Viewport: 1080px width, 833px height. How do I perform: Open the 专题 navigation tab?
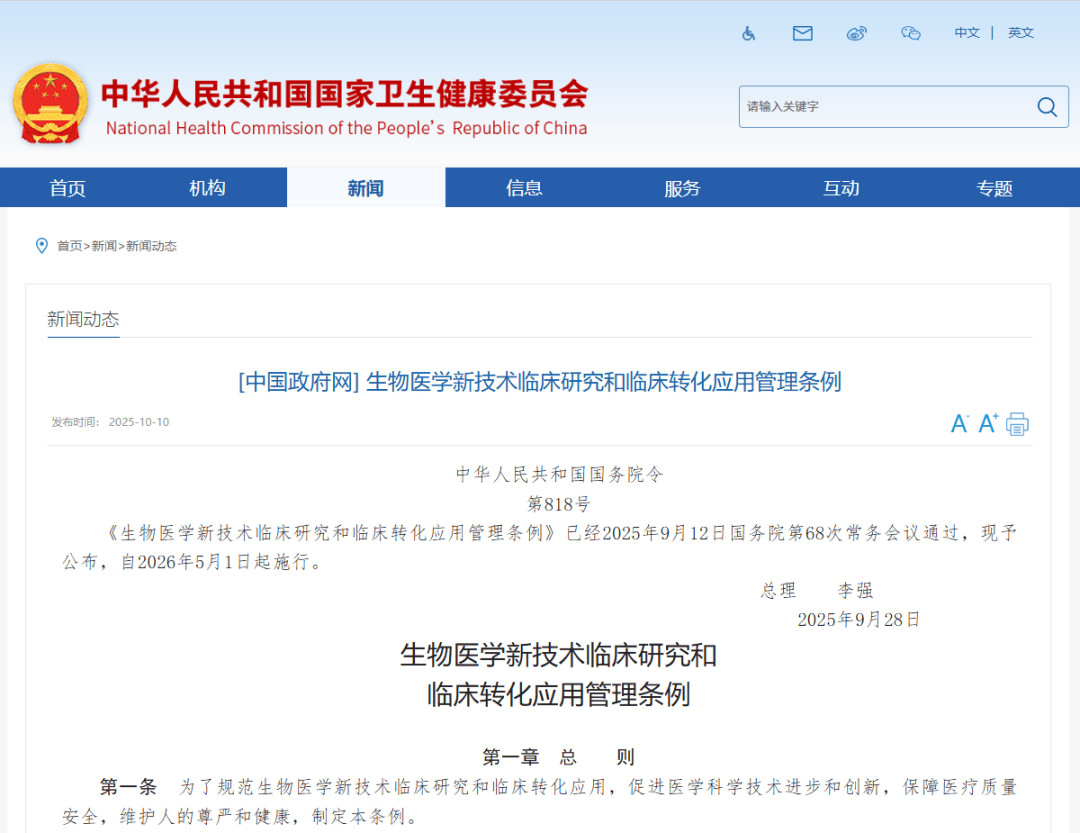tap(994, 188)
